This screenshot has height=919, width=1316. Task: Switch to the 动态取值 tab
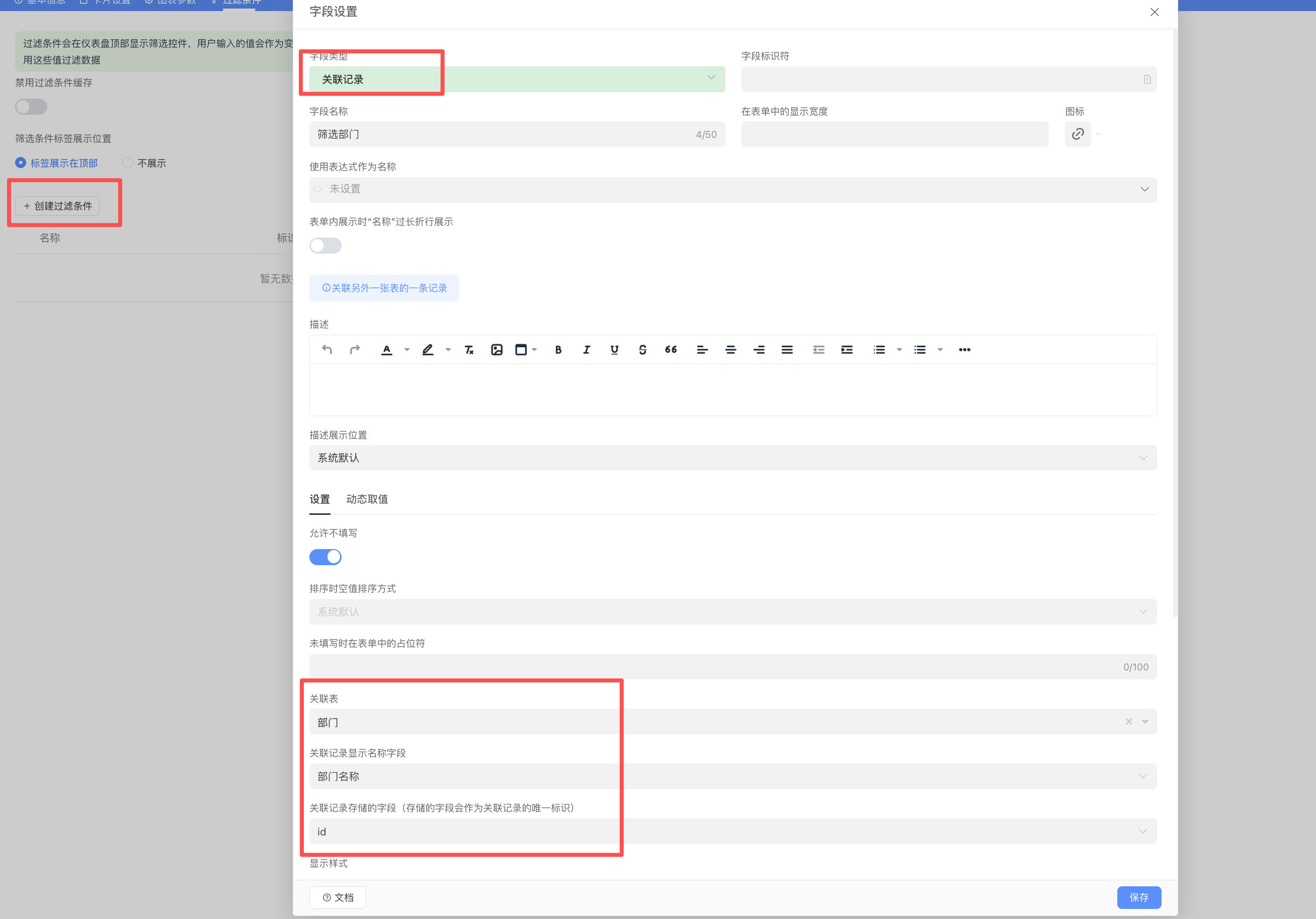[367, 499]
